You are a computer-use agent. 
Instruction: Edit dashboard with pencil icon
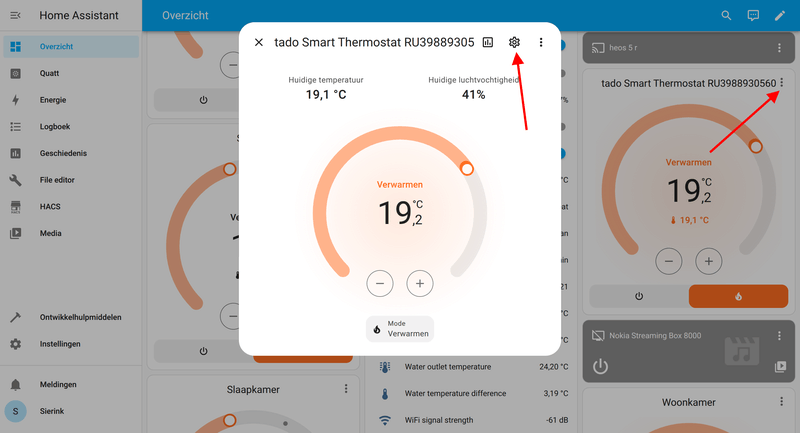pos(780,15)
